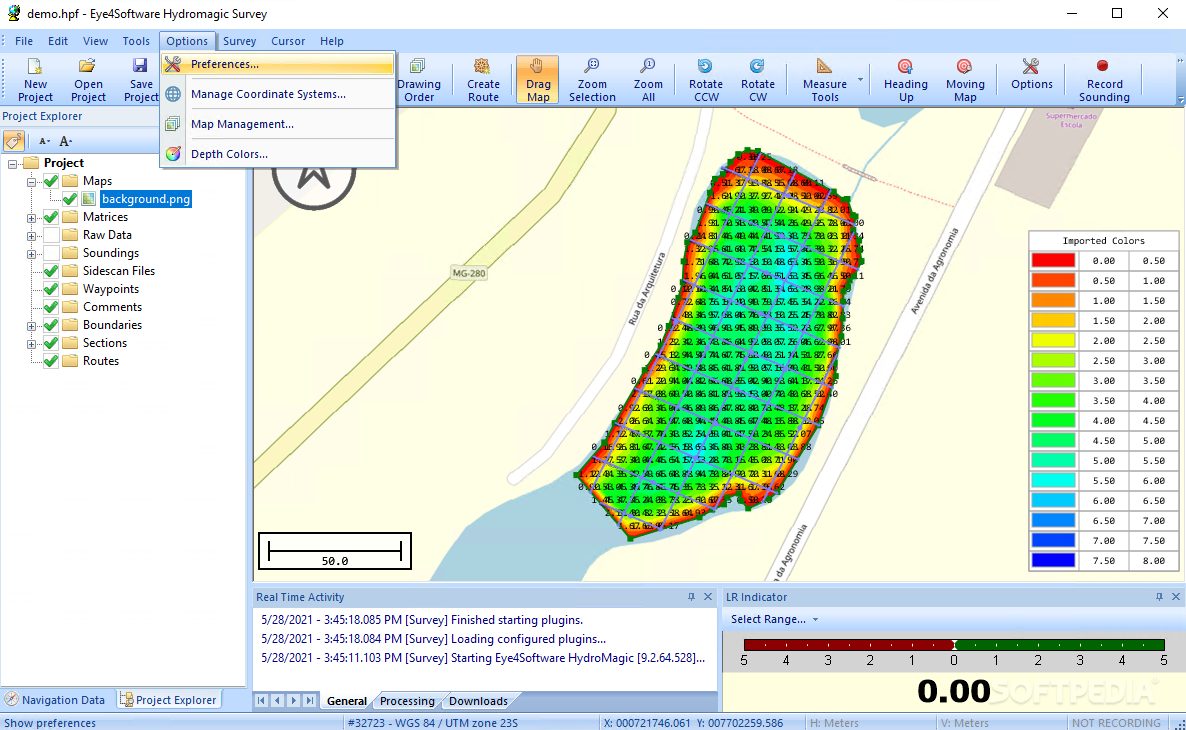The height and width of the screenshot is (730, 1186).
Task: Rotate the map clockwise with Rotate CW
Action: (758, 79)
